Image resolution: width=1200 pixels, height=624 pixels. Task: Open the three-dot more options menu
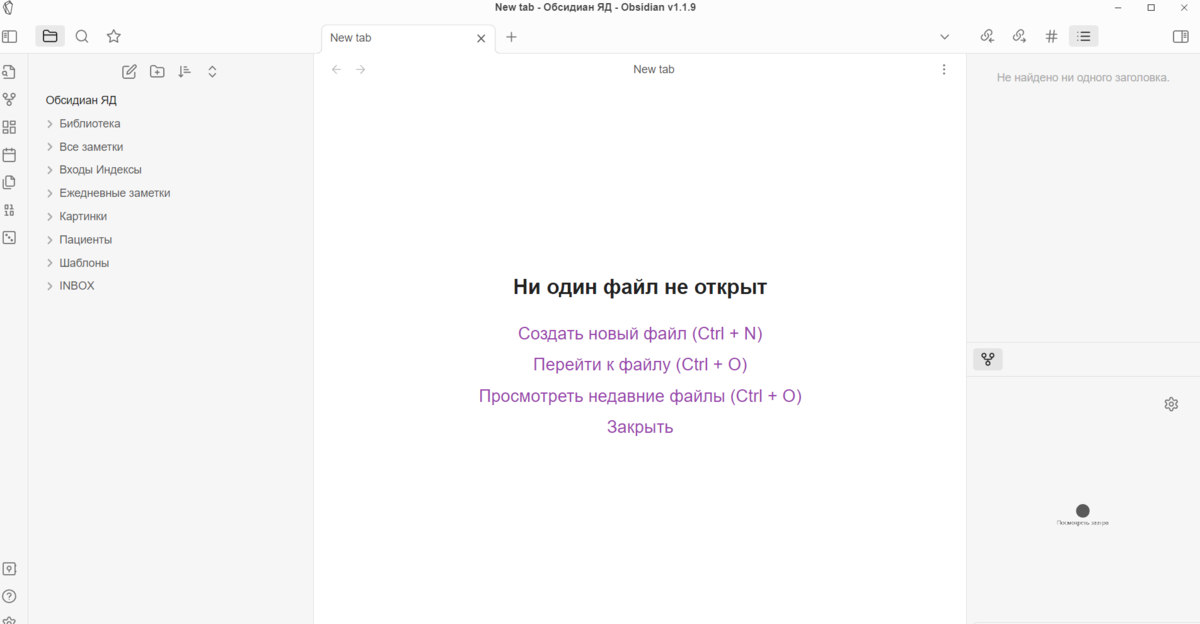[944, 69]
